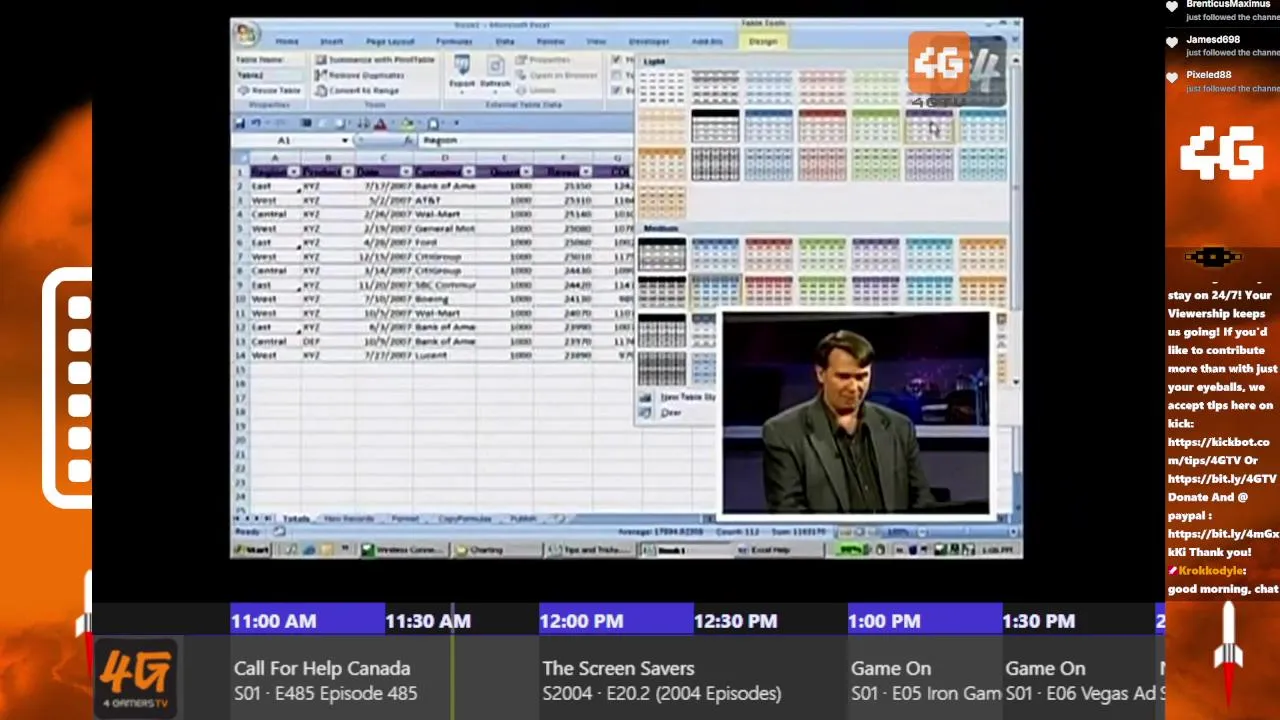Select Game On Iron Gam guide entry

coord(923,680)
